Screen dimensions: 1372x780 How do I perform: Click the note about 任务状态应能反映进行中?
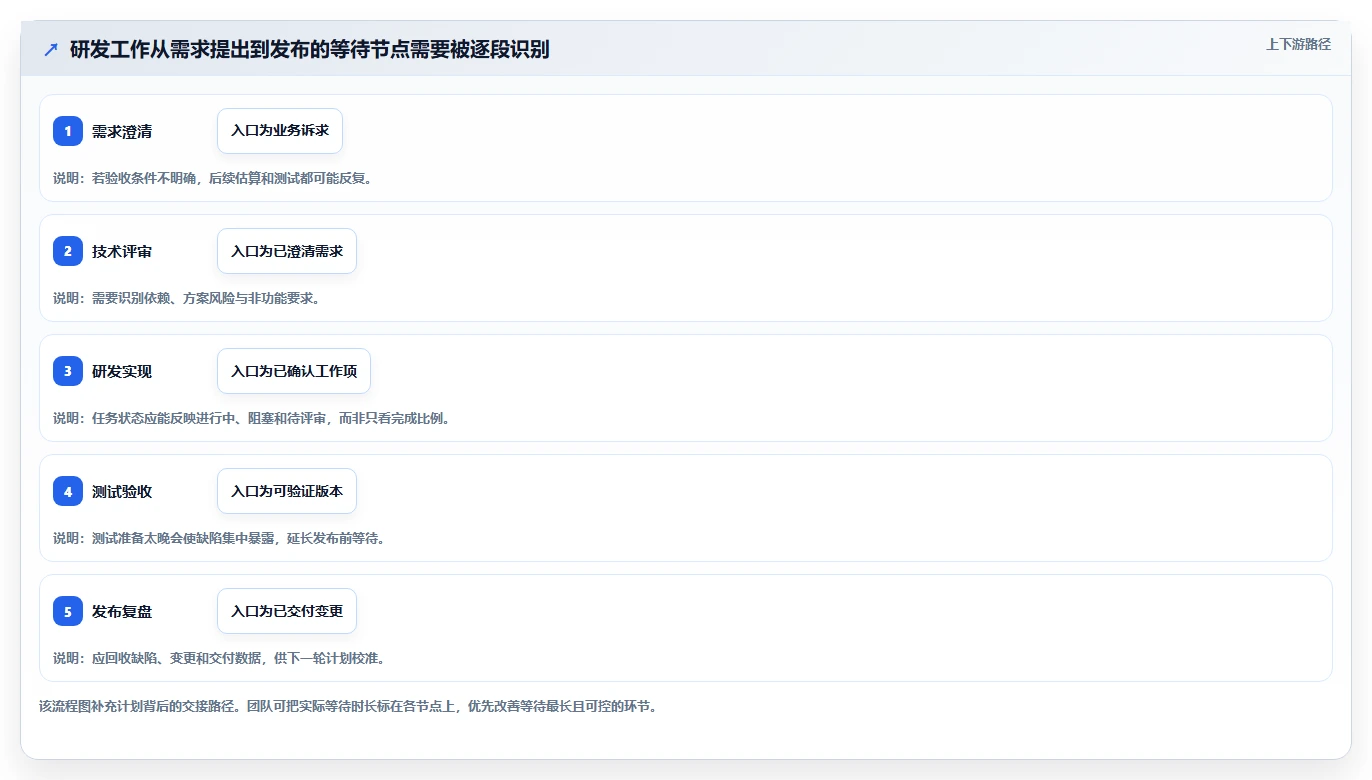252,418
